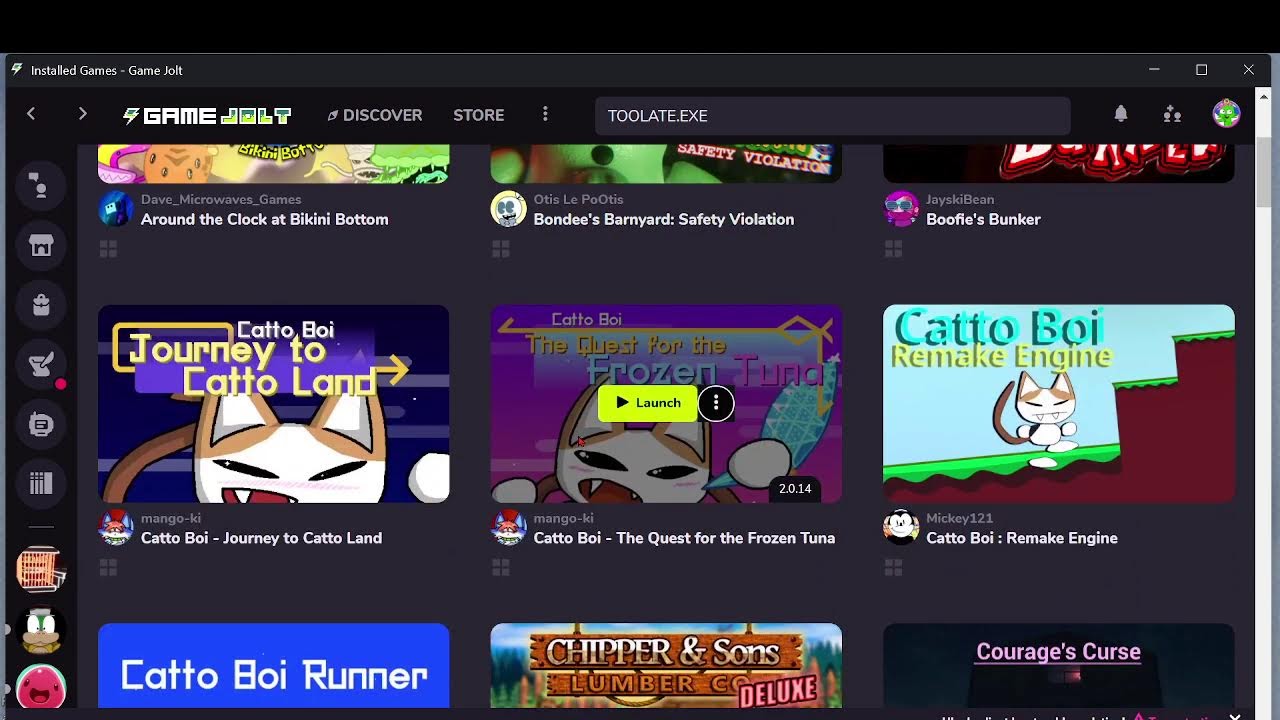
Task: Click developer name Dave_Microwaves_Games
Action: 221,199
